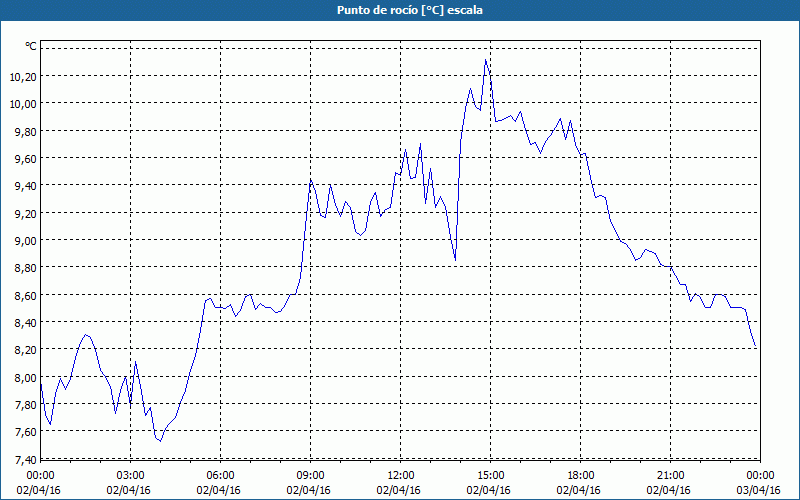Click the 03:00 time label
Viewport: 800px width, 500px height.
131,476
